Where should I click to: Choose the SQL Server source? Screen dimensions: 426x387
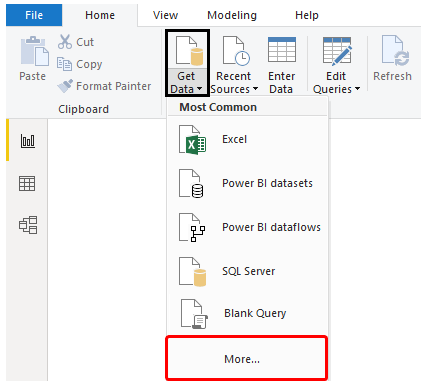click(247, 271)
